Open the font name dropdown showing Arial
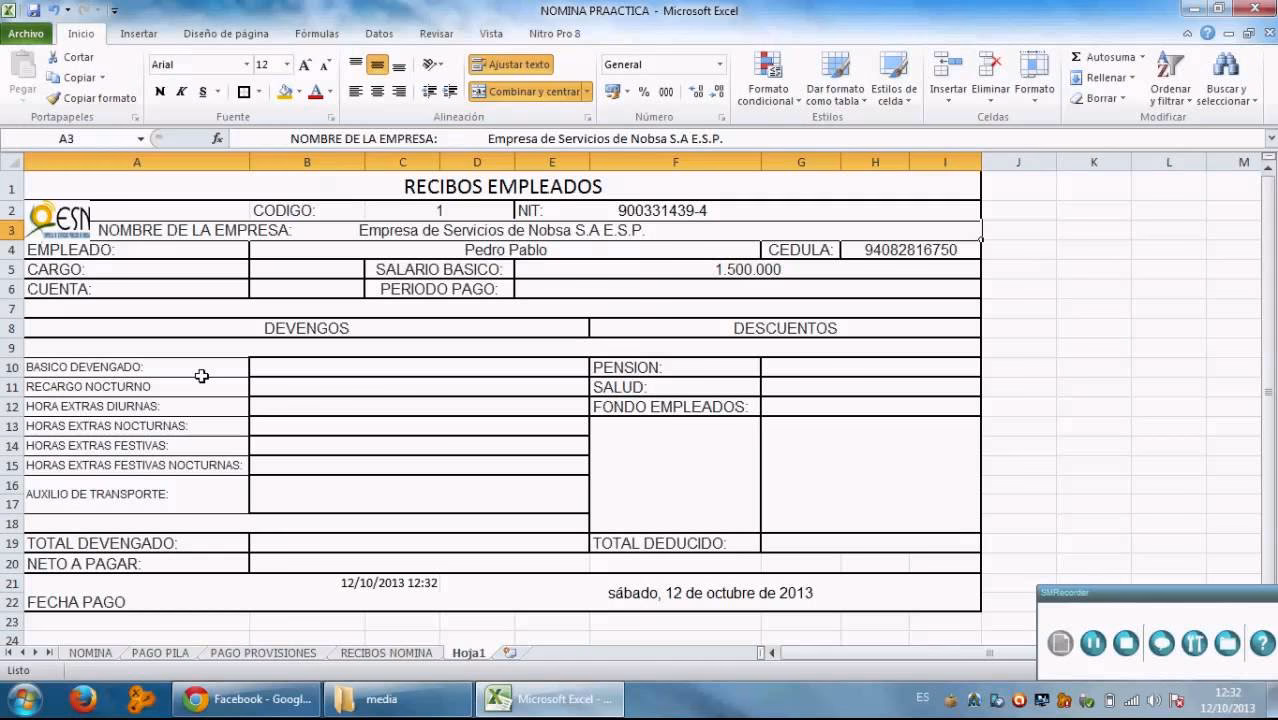The image size is (1278, 720). [x=246, y=64]
